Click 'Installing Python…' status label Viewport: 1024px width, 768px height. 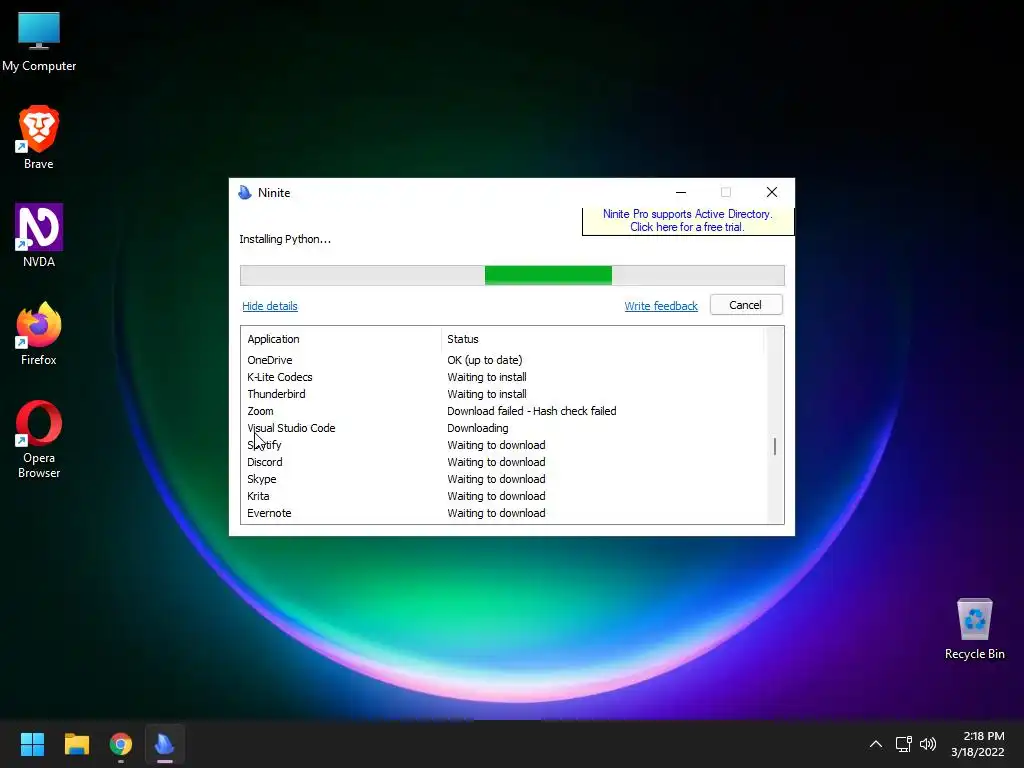(x=285, y=239)
